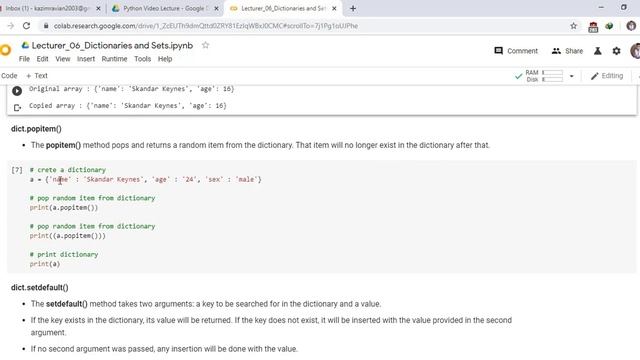Open the Edit menu

(42, 59)
